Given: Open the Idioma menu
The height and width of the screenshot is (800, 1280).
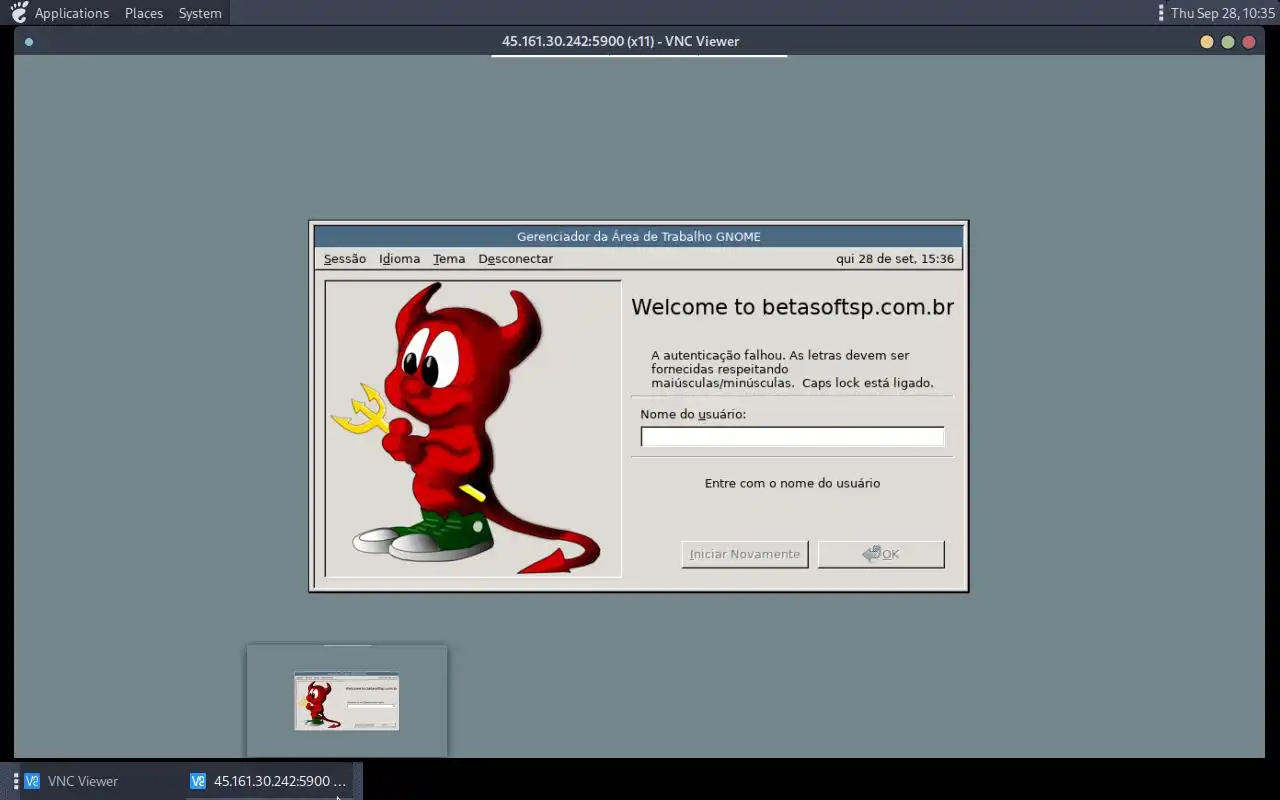Looking at the screenshot, I should (399, 259).
